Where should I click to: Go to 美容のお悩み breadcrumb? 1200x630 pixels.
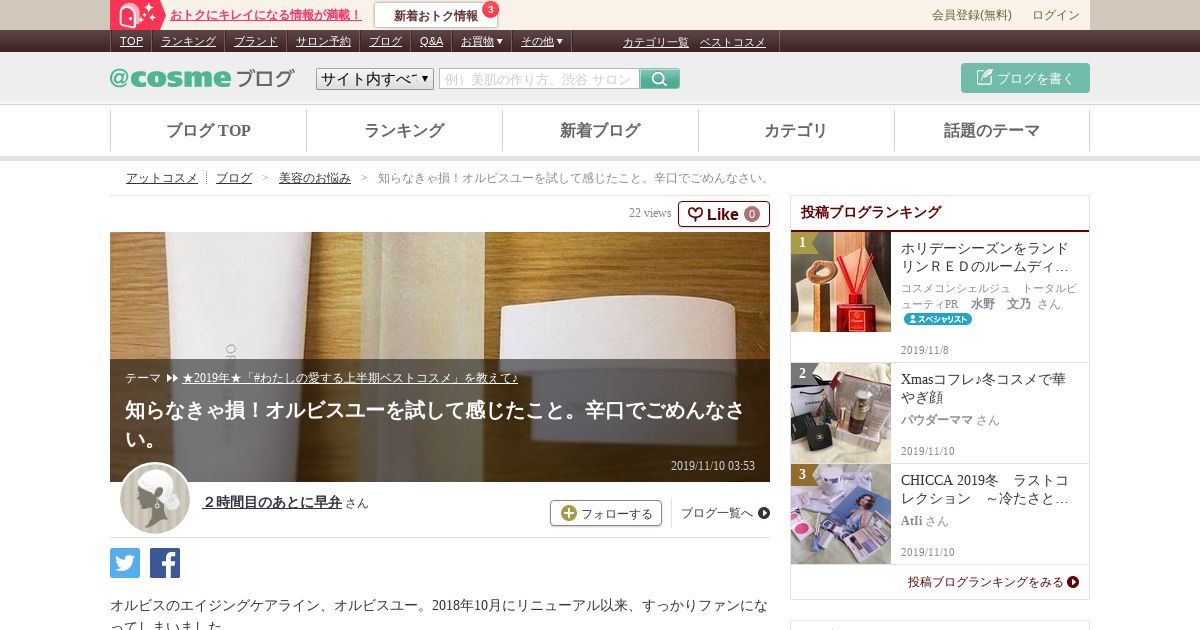(x=315, y=178)
